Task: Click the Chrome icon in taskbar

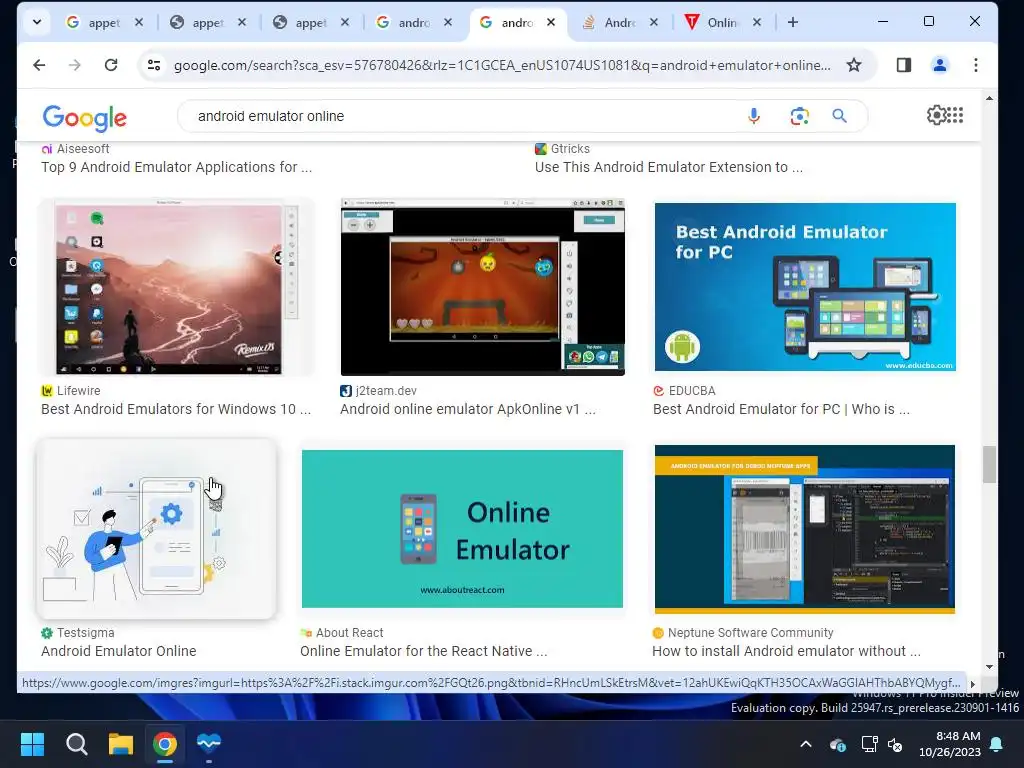Action: tap(165, 744)
